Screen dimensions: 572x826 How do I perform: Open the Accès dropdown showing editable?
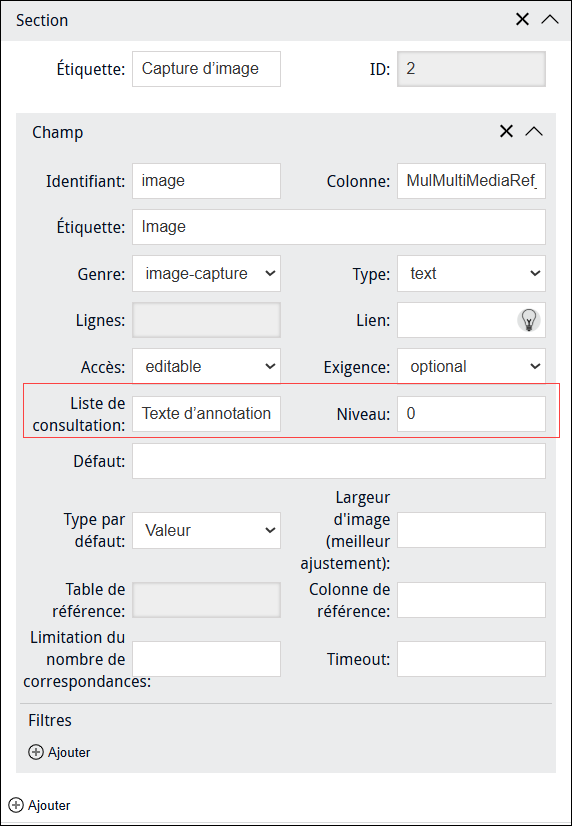coord(206,366)
